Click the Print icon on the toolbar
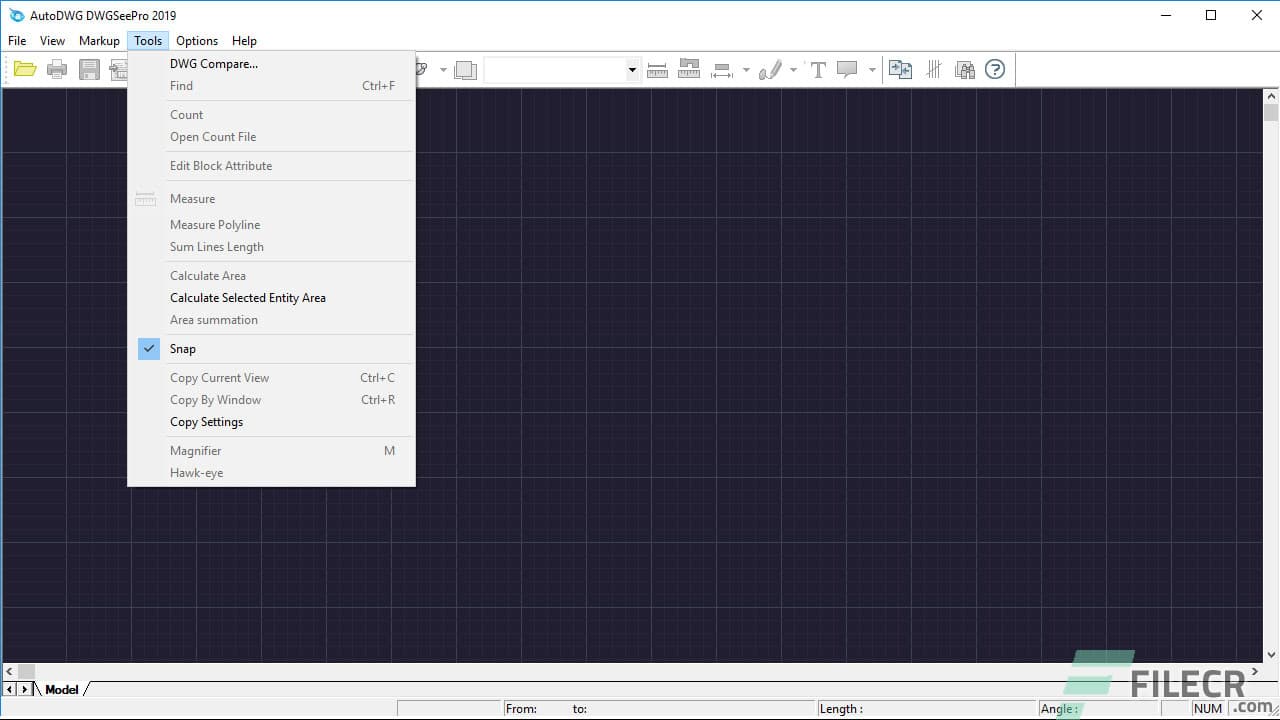1280x720 pixels. [x=56, y=69]
